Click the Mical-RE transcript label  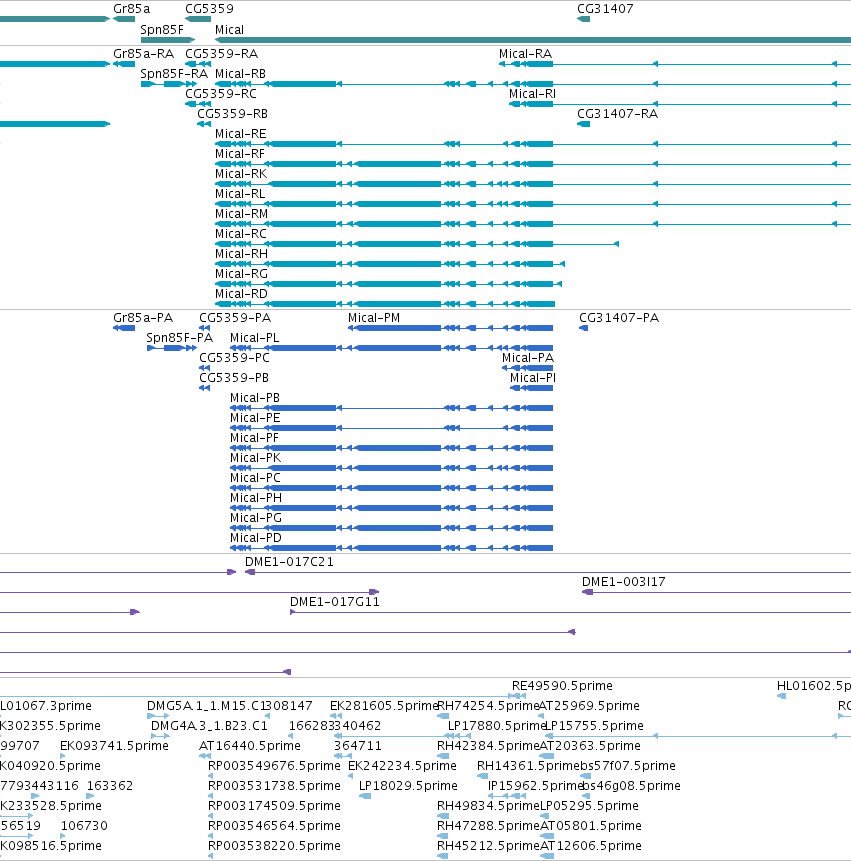[241, 134]
